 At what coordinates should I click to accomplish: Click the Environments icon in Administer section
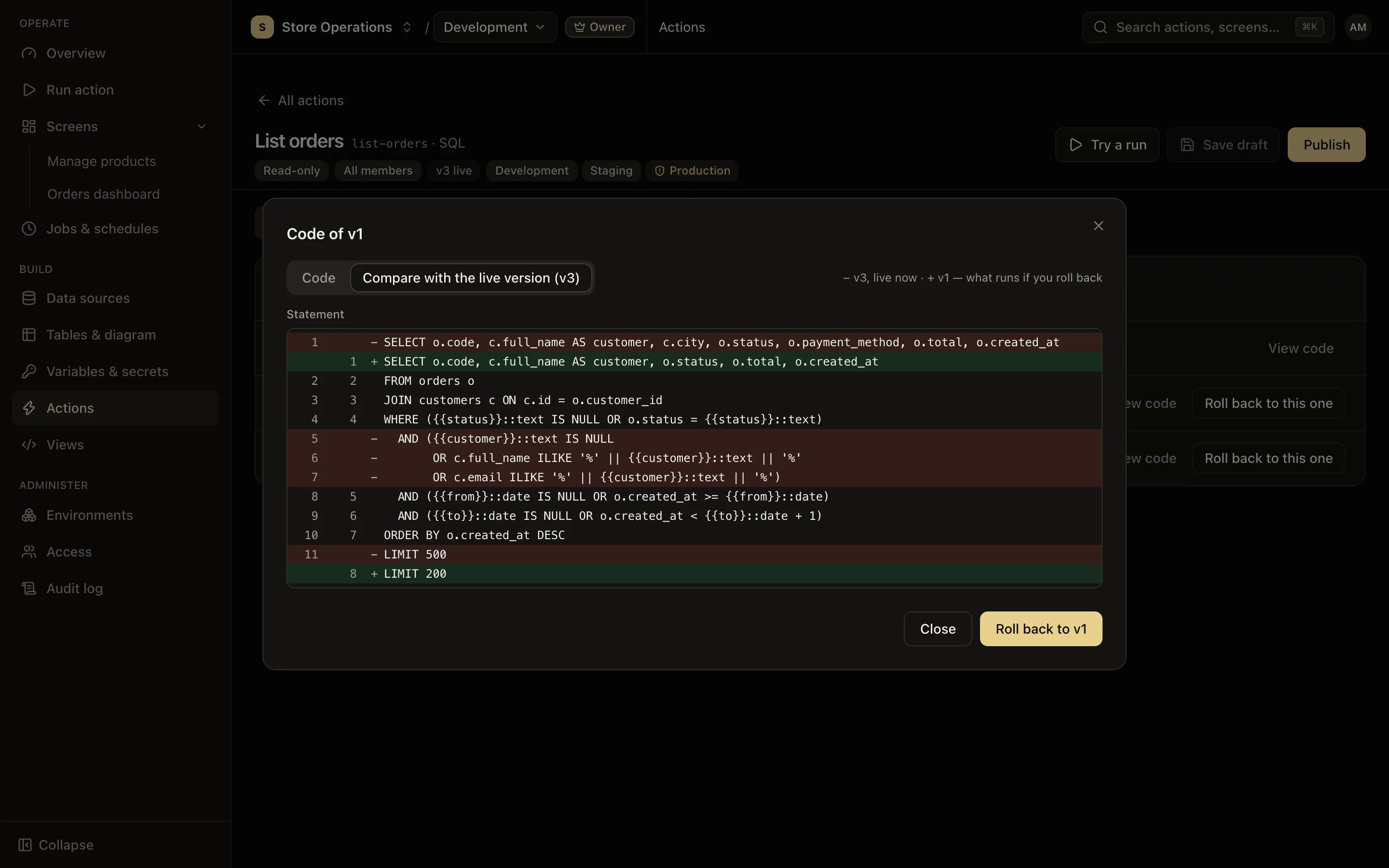click(x=29, y=515)
